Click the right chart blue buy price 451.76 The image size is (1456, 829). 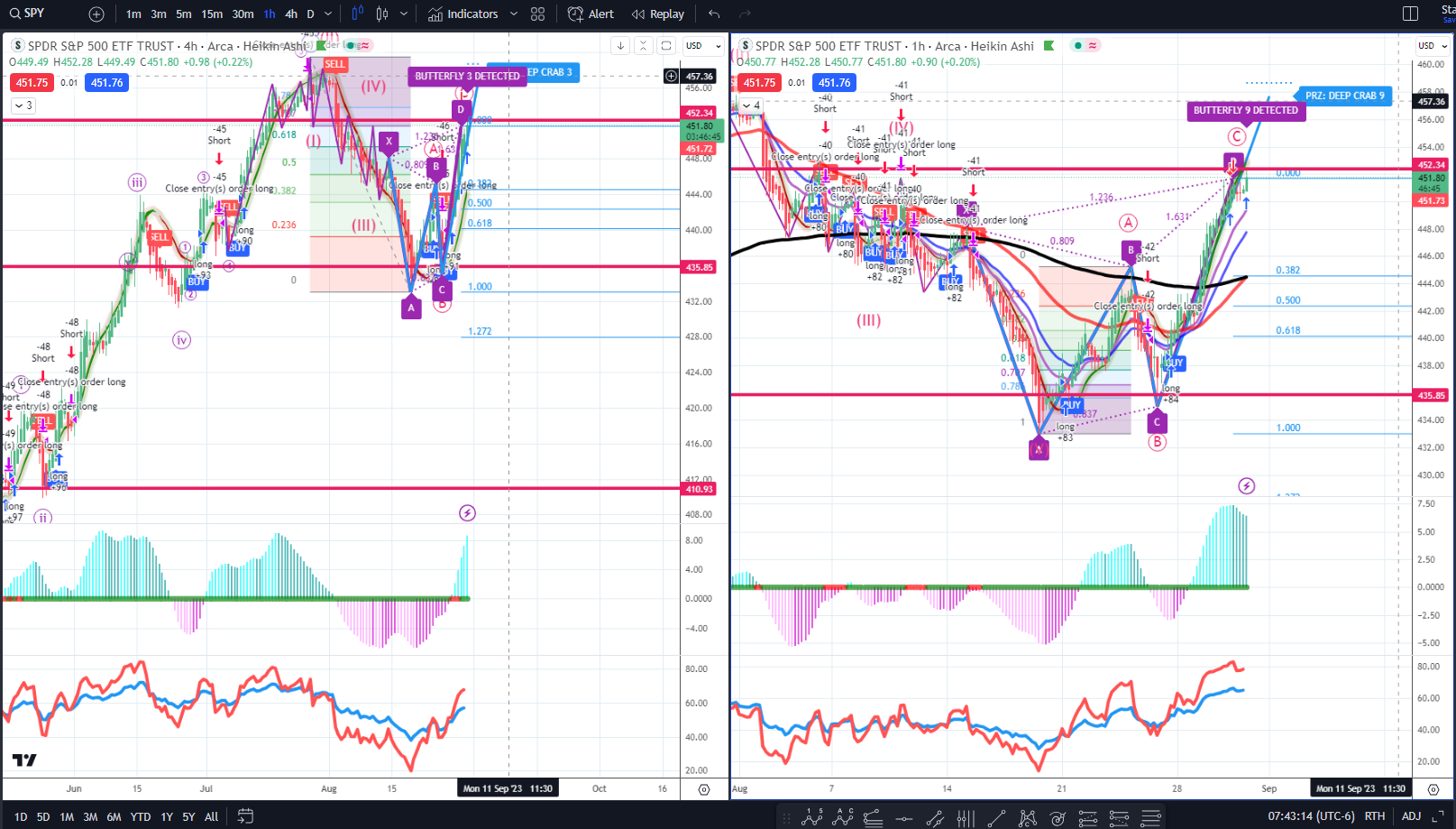click(834, 83)
